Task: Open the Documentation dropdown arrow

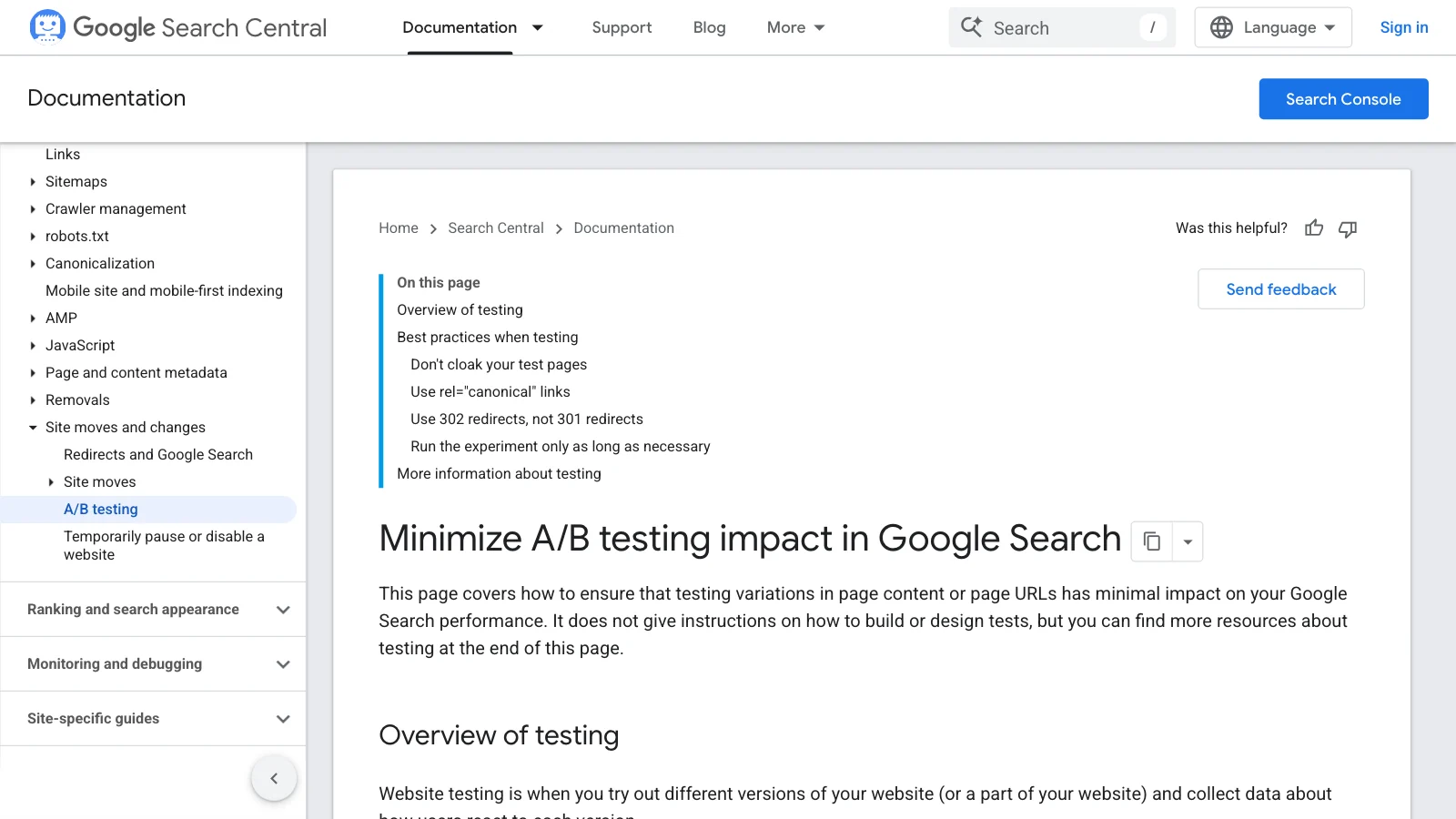Action: (x=538, y=27)
